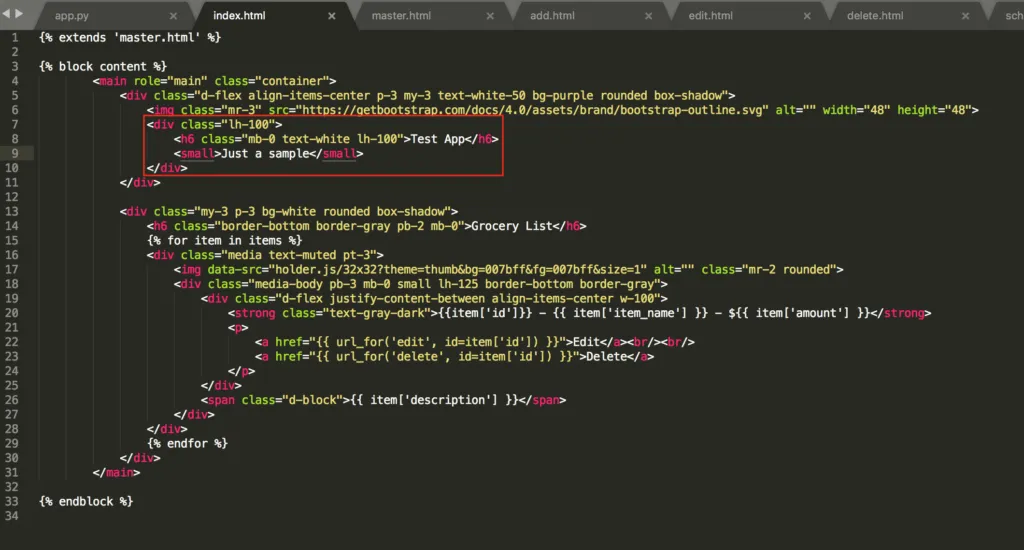Switch to the add.html tab
1024x550 pixels.
pyautogui.click(x=552, y=16)
